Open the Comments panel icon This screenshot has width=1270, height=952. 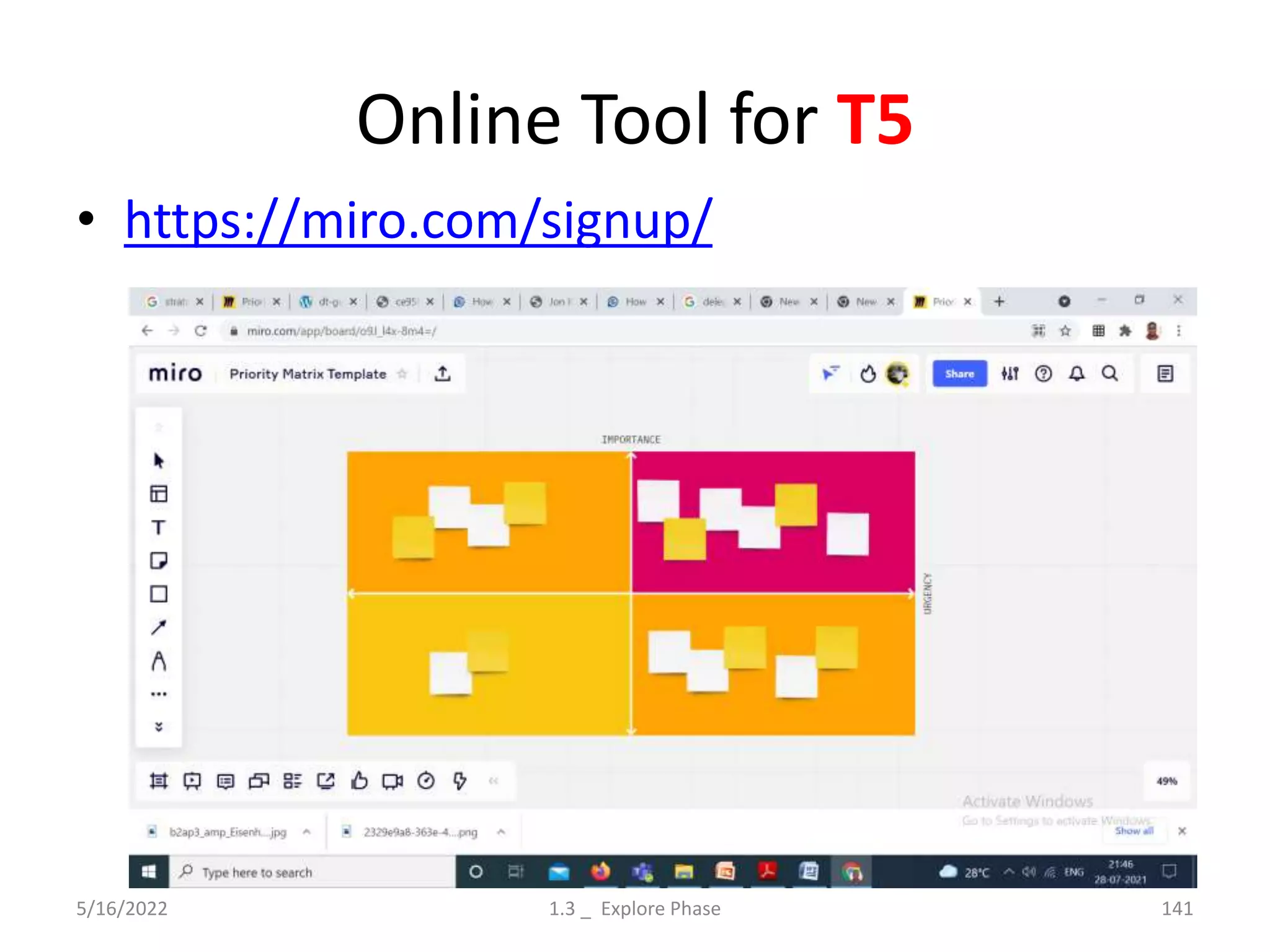click(226, 781)
